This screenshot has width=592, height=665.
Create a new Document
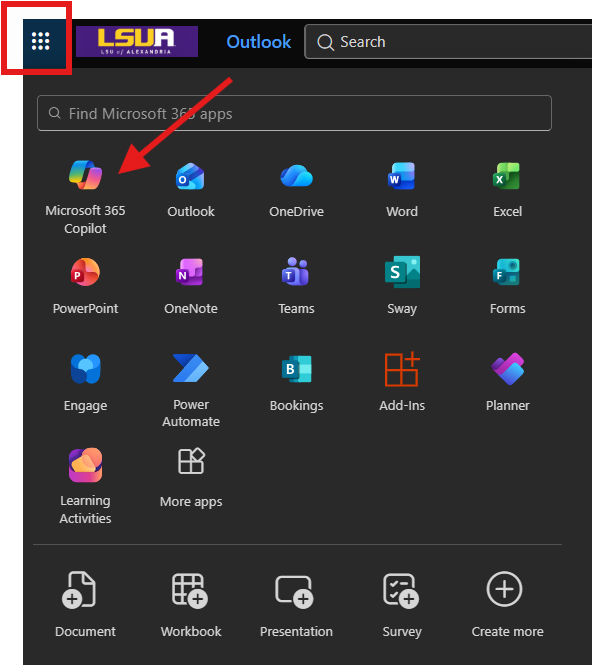(x=85, y=605)
